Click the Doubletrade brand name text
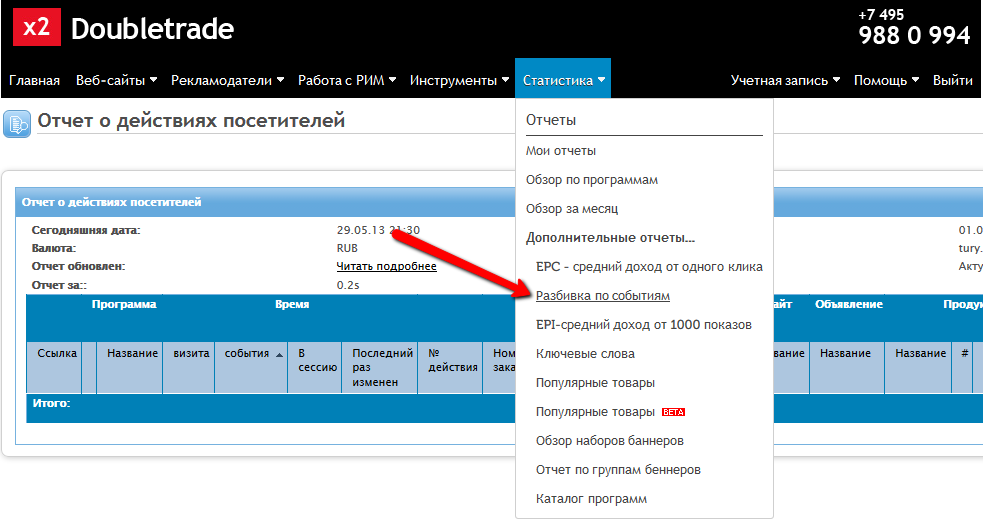Image resolution: width=983 pixels, height=522 pixels. tap(152, 29)
